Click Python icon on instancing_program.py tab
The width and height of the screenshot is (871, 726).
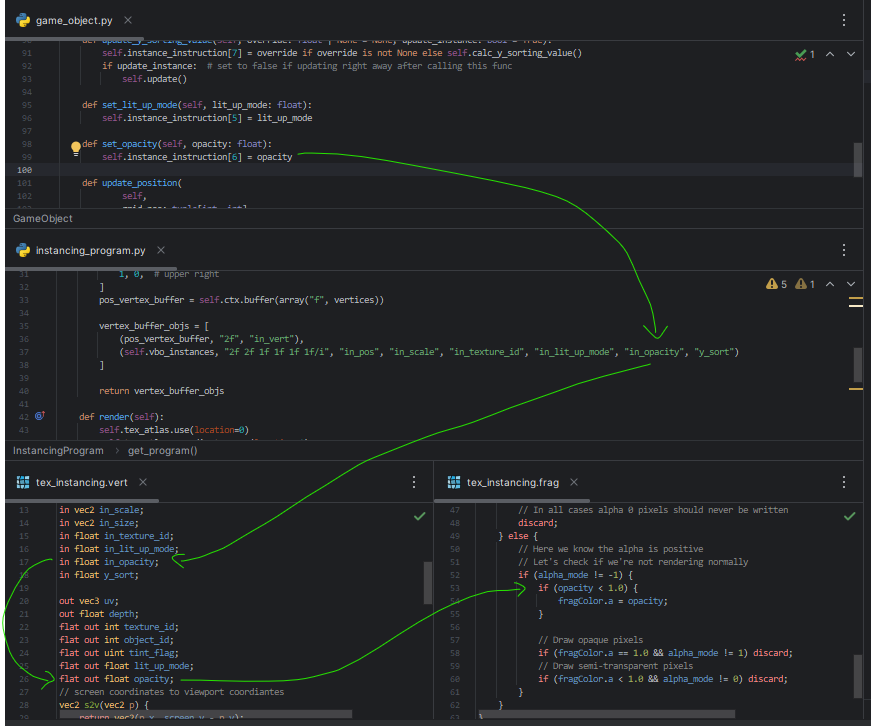click(x=23, y=251)
